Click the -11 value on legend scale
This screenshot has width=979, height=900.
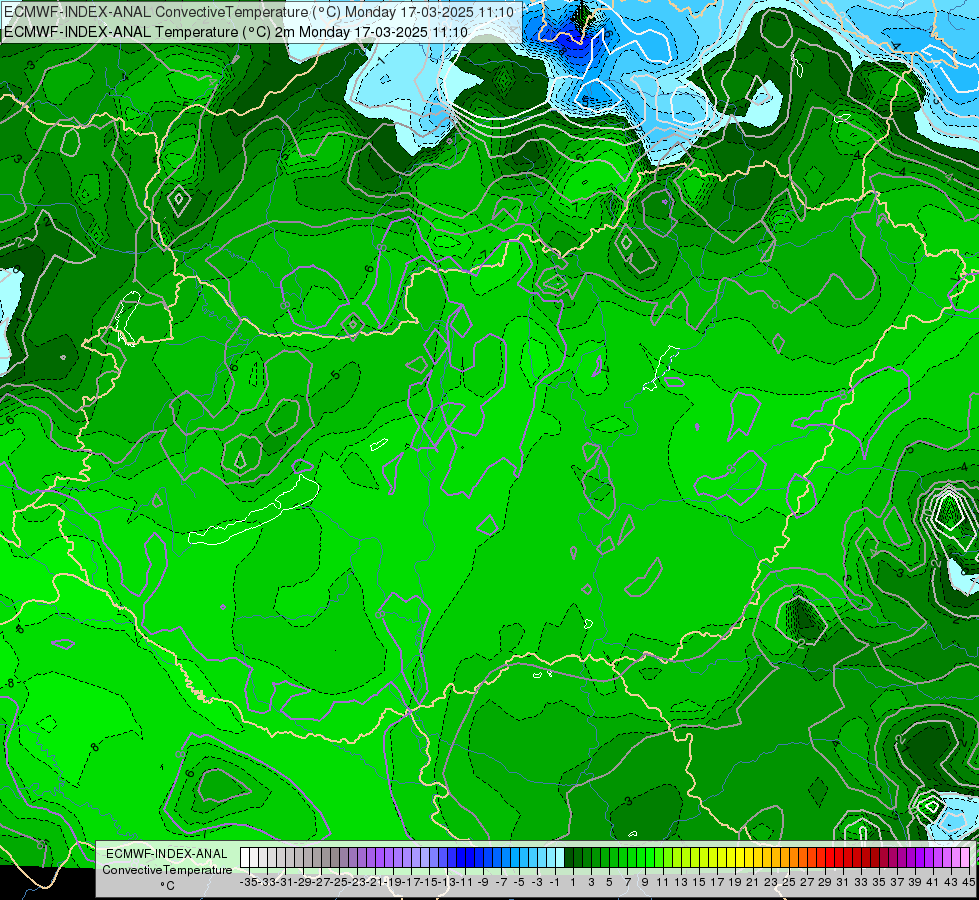[465, 882]
